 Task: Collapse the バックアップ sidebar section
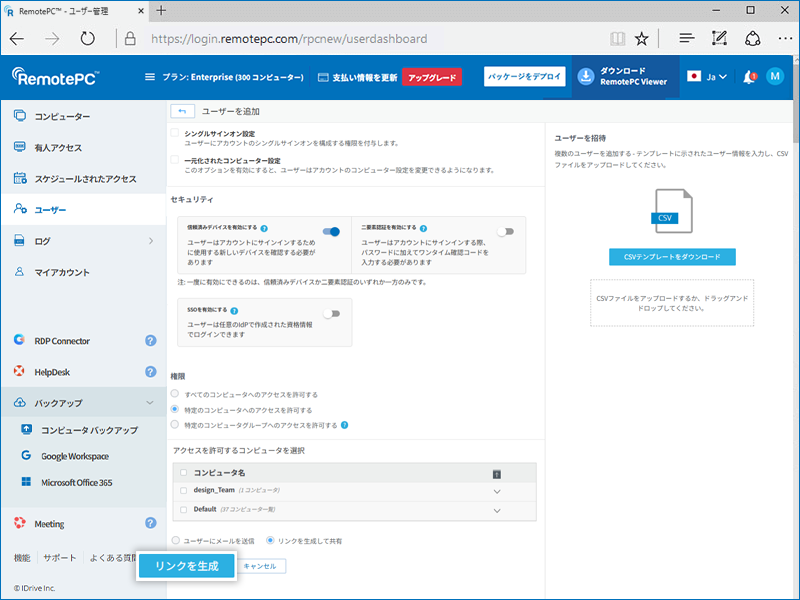click(x=150, y=403)
